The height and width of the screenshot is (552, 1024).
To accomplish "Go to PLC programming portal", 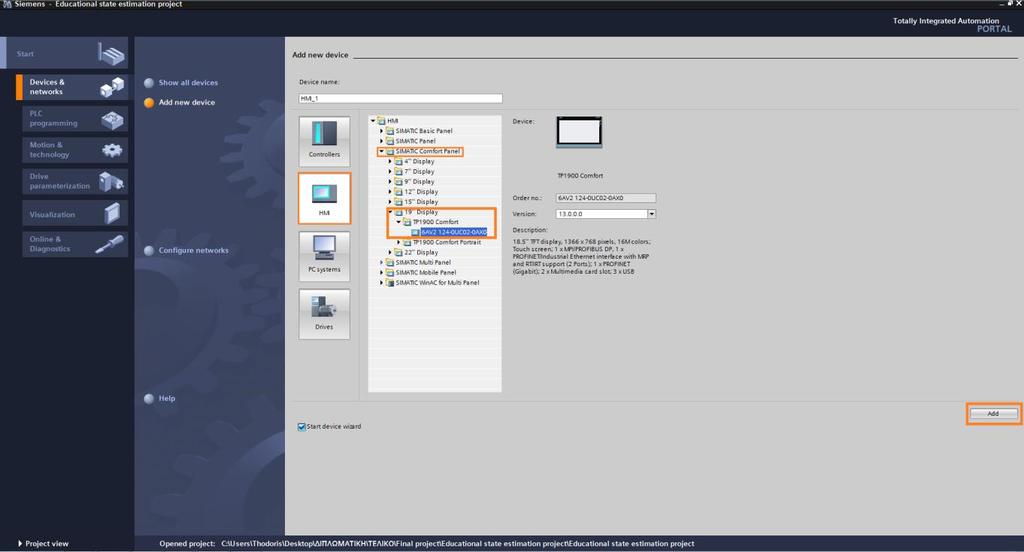I will click(74, 118).
